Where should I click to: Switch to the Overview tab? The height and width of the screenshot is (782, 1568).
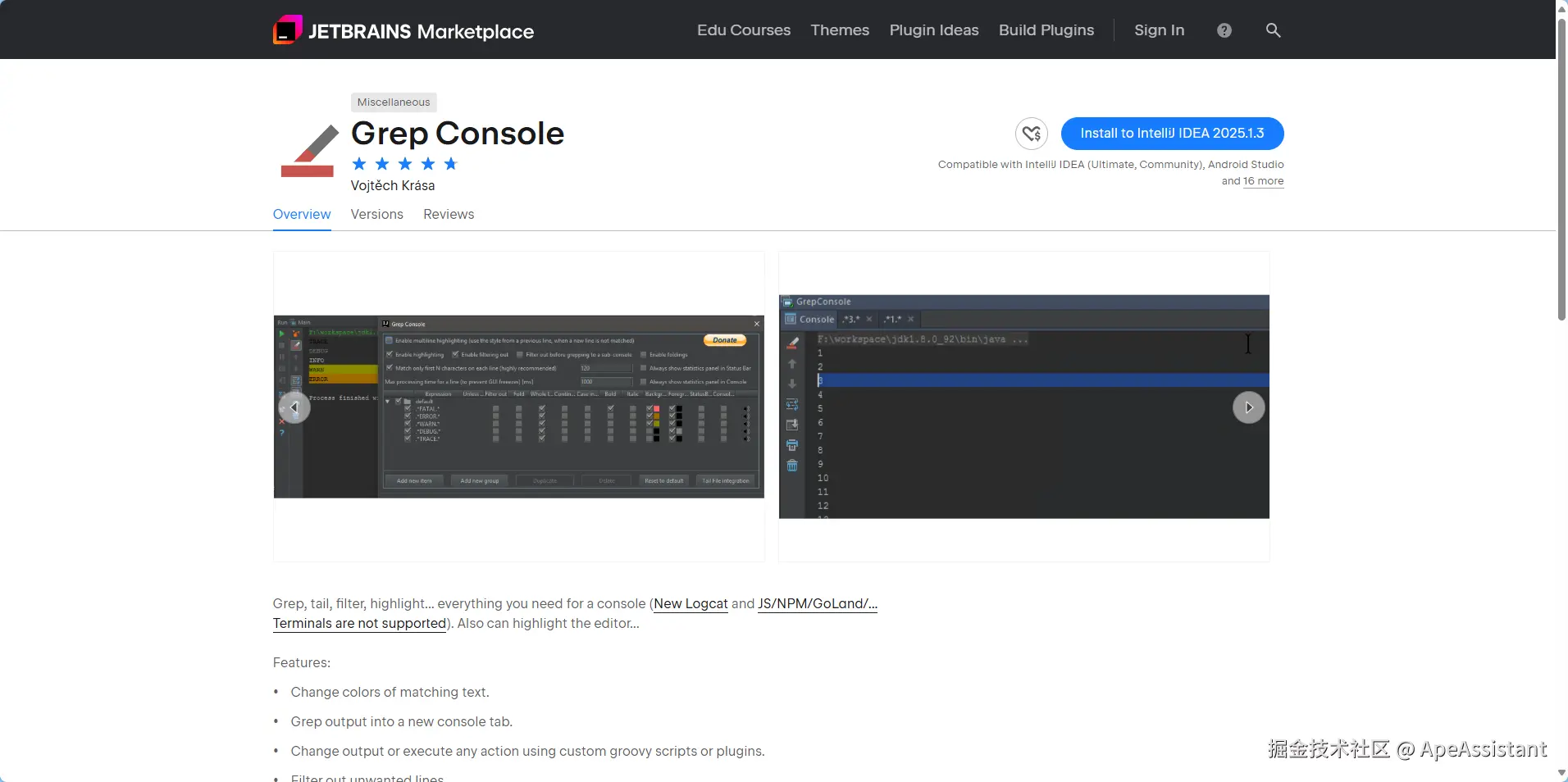coord(302,214)
